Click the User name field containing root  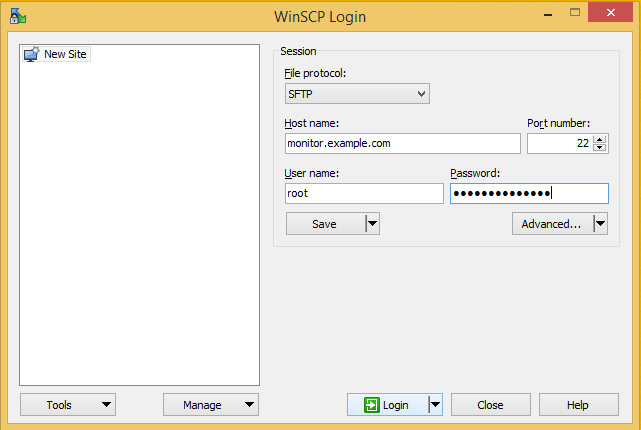(x=364, y=193)
